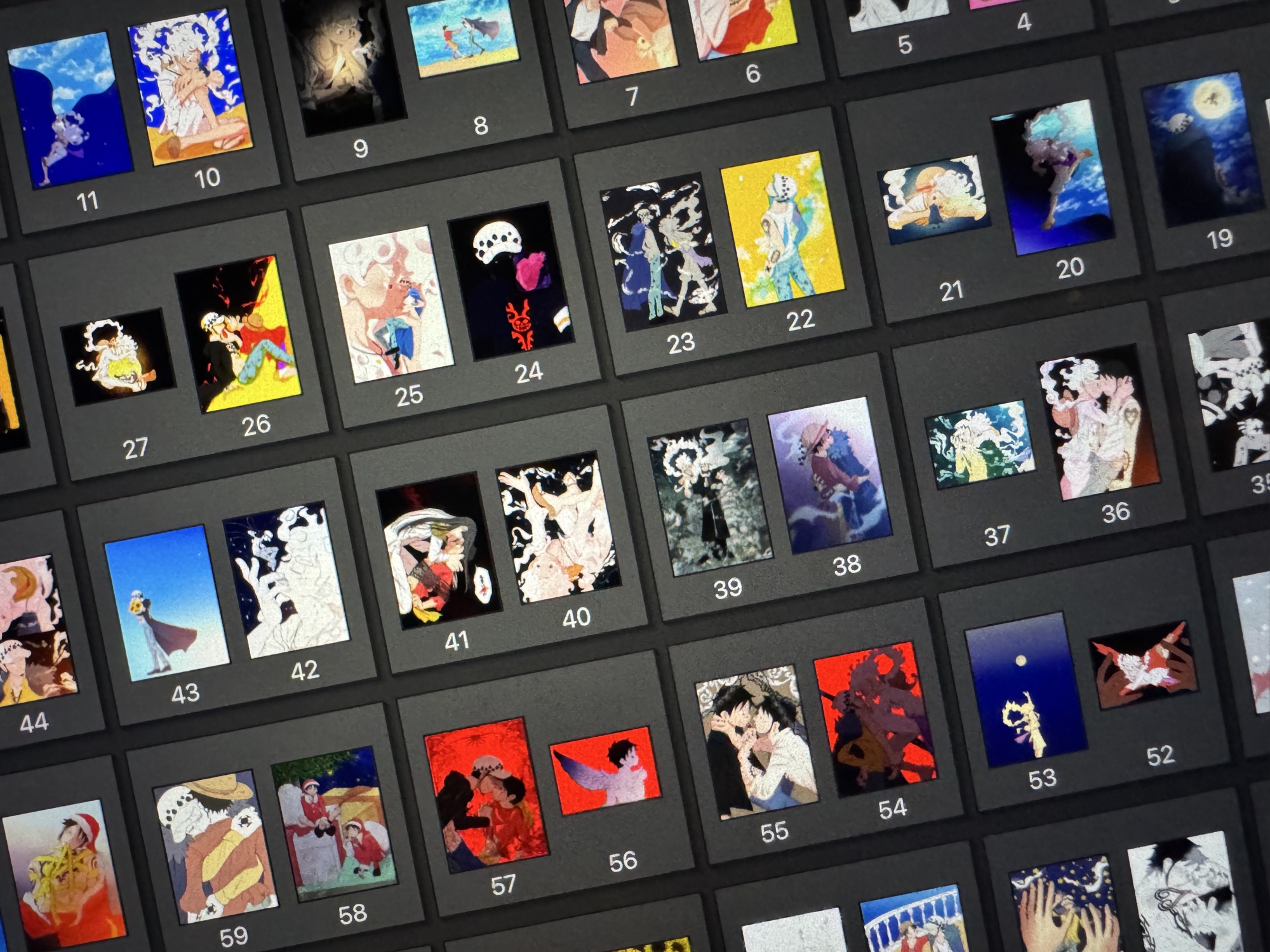Select thumbnail 25 with pale pink artwork
Screen dimensions: 1270x952
point(390,305)
